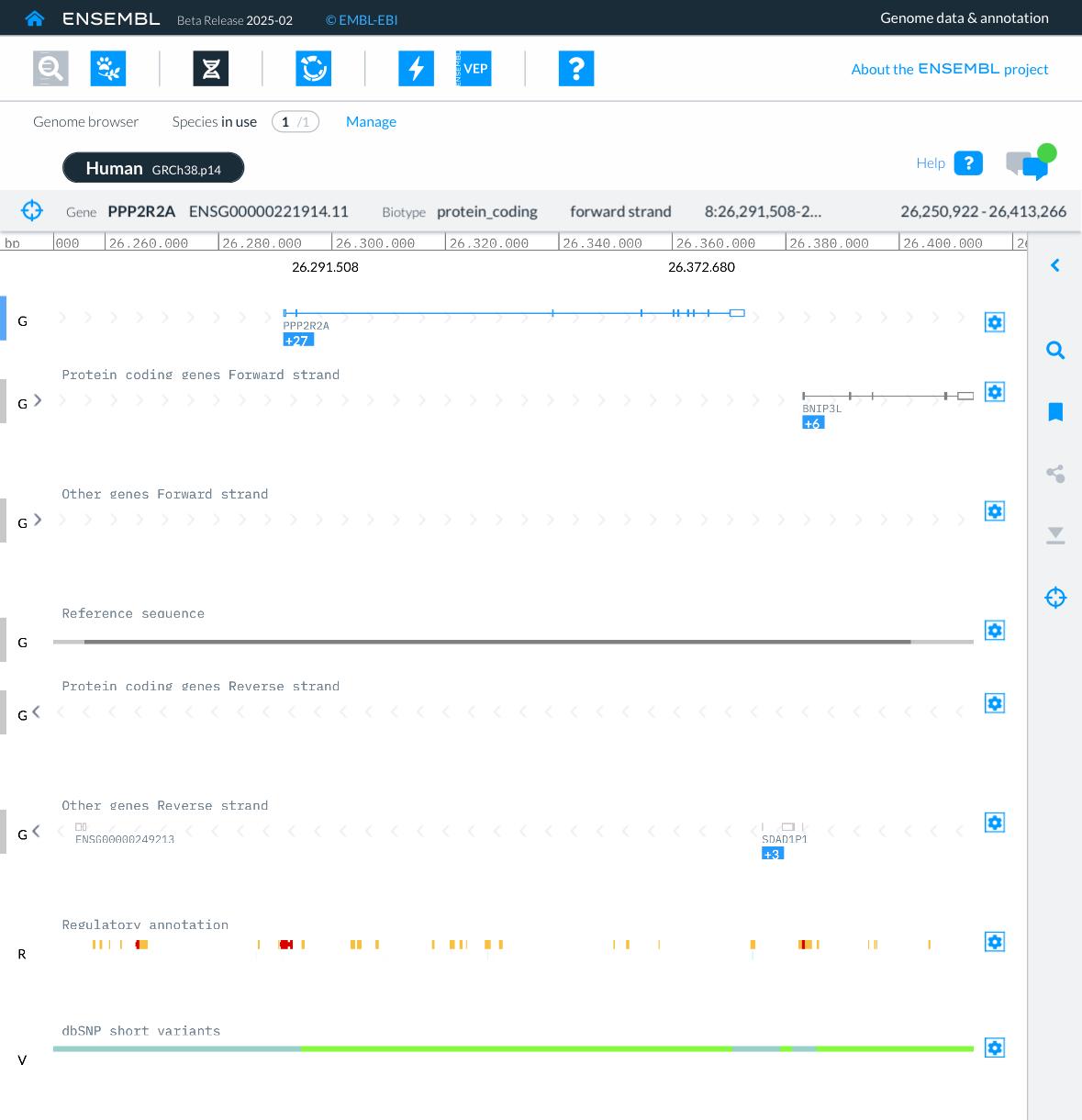The image size is (1082, 1120).
Task: Open the help question mark app icon
Action: coord(576,69)
